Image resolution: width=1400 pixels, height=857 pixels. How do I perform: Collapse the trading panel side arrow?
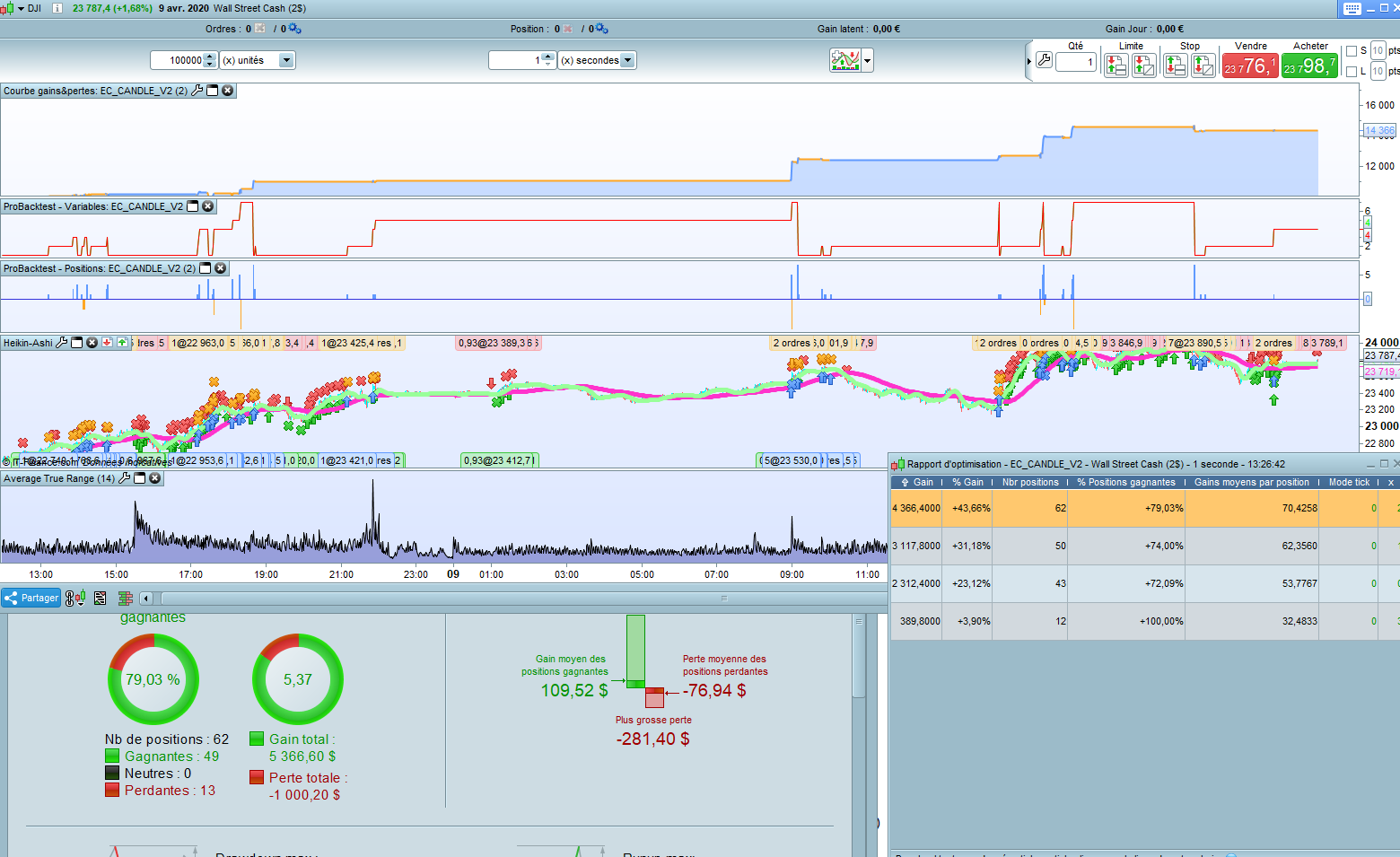1028,61
